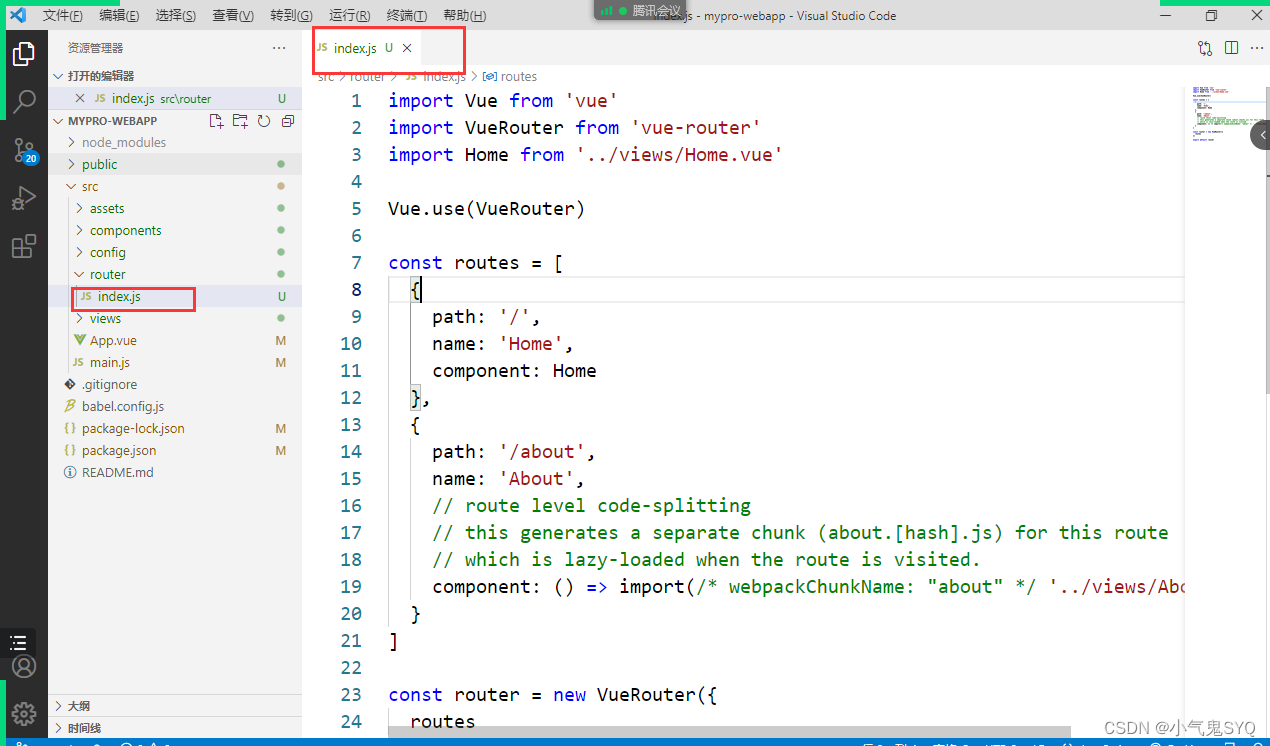Open the Search view icon
The width and height of the screenshot is (1270, 746).
(24, 102)
